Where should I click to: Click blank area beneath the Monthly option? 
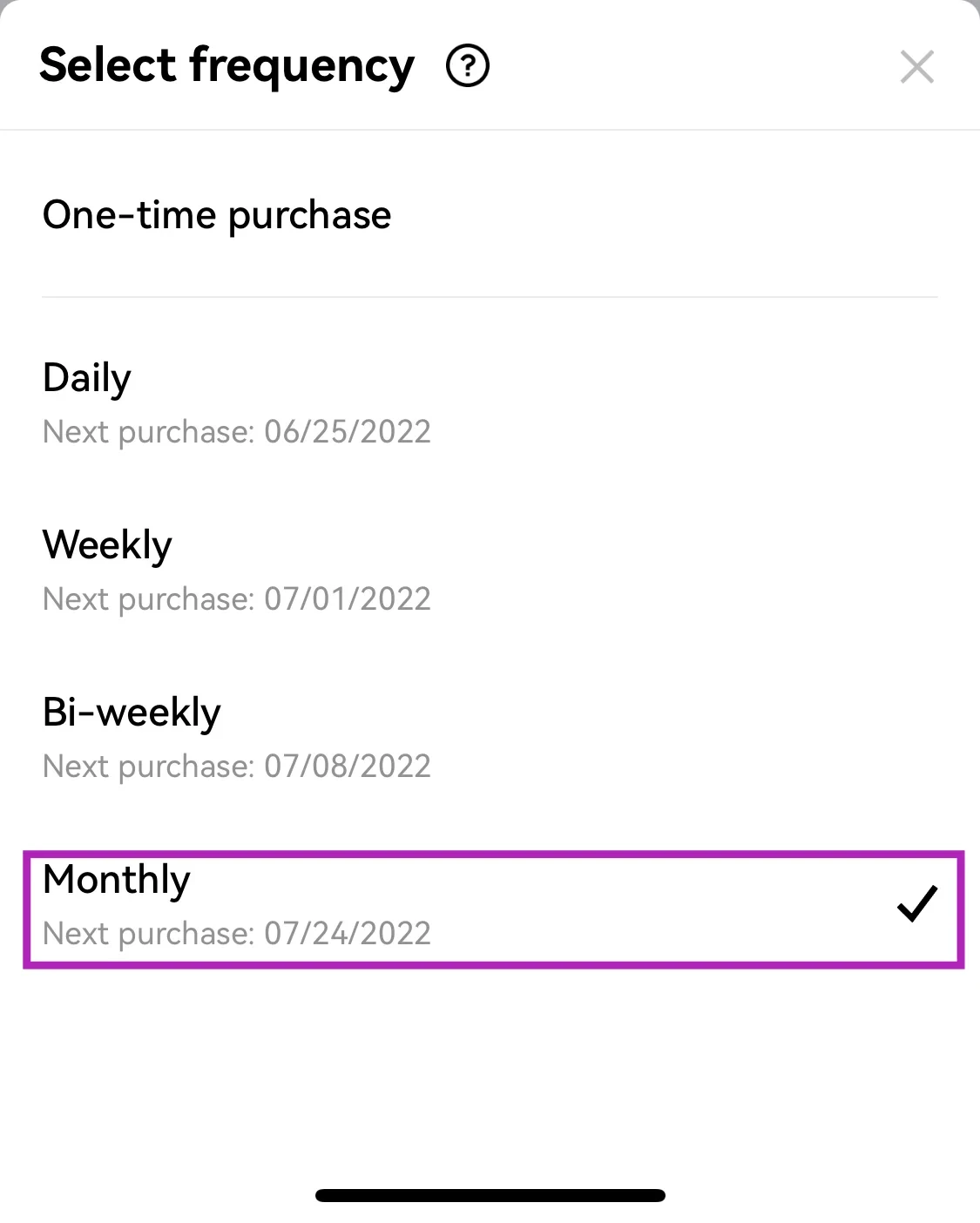pos(490,1071)
